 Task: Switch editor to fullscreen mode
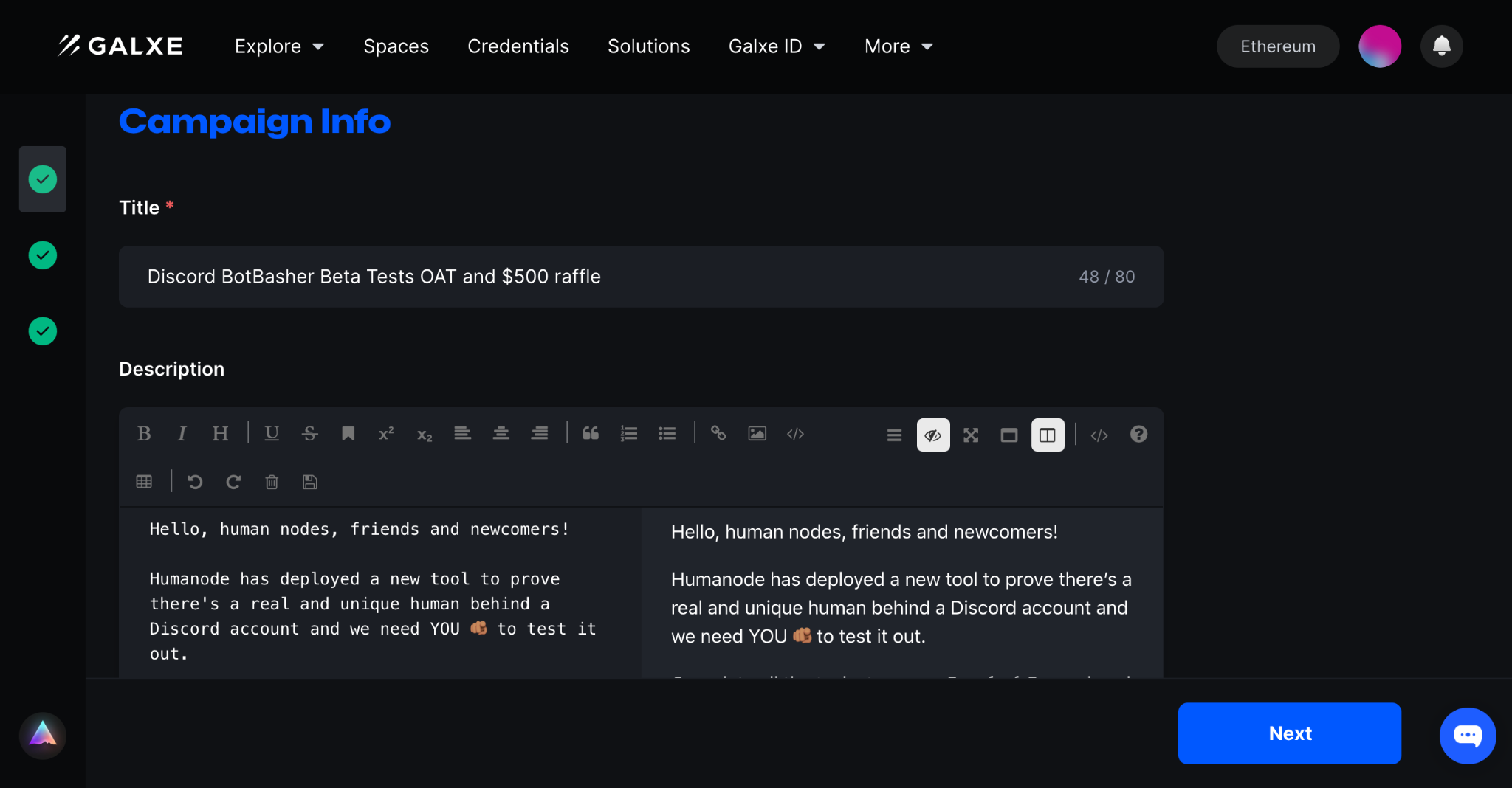971,435
